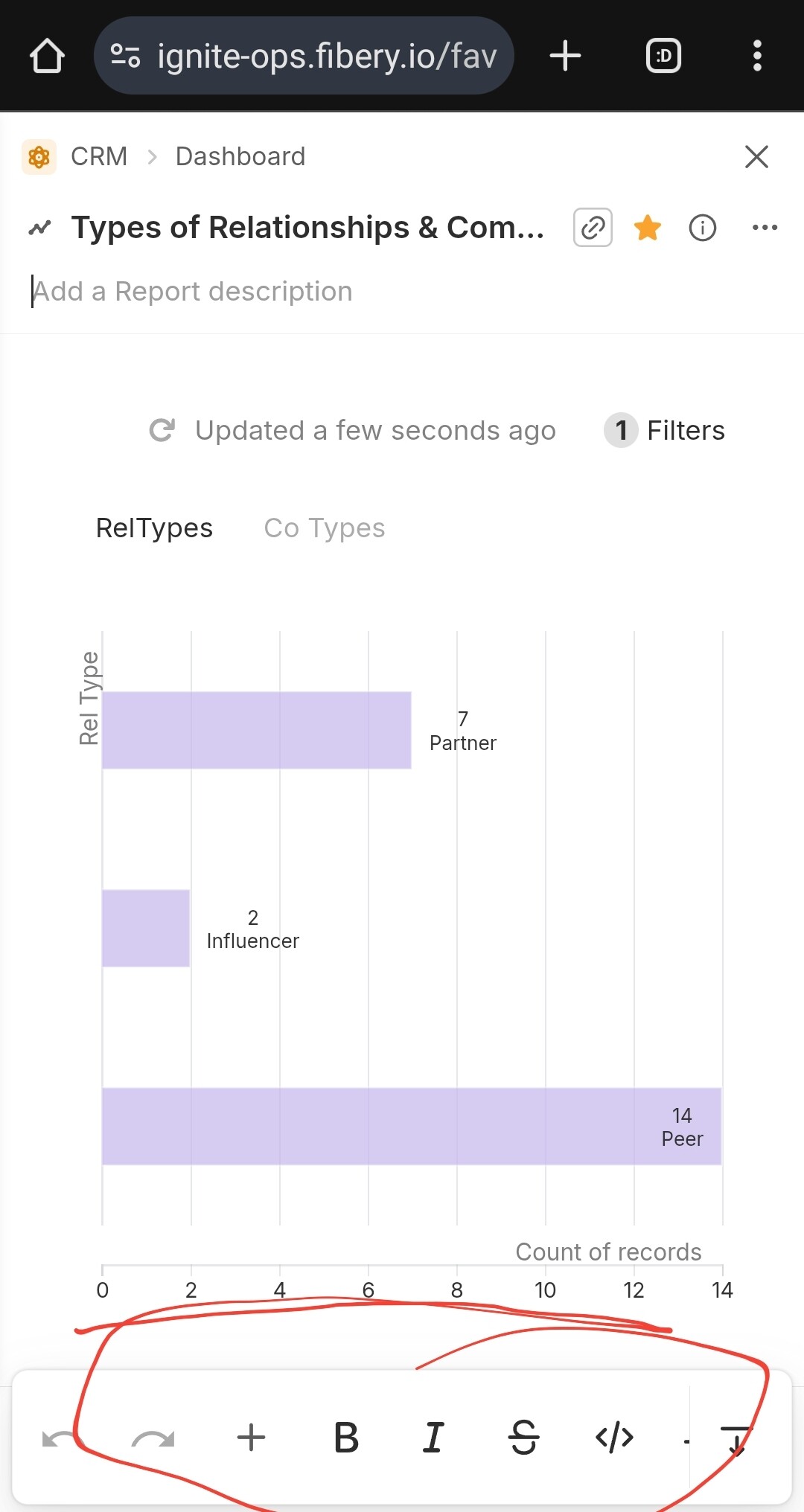This screenshot has height=1512, width=804.
Task: Click the CRM breadcrumb link
Action: 98,157
